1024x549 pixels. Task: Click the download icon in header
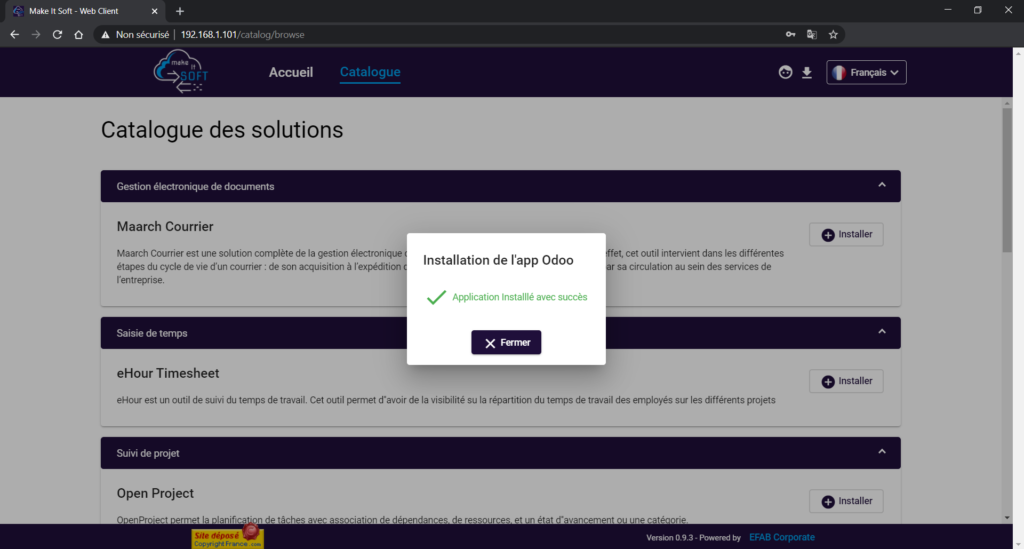(x=807, y=72)
